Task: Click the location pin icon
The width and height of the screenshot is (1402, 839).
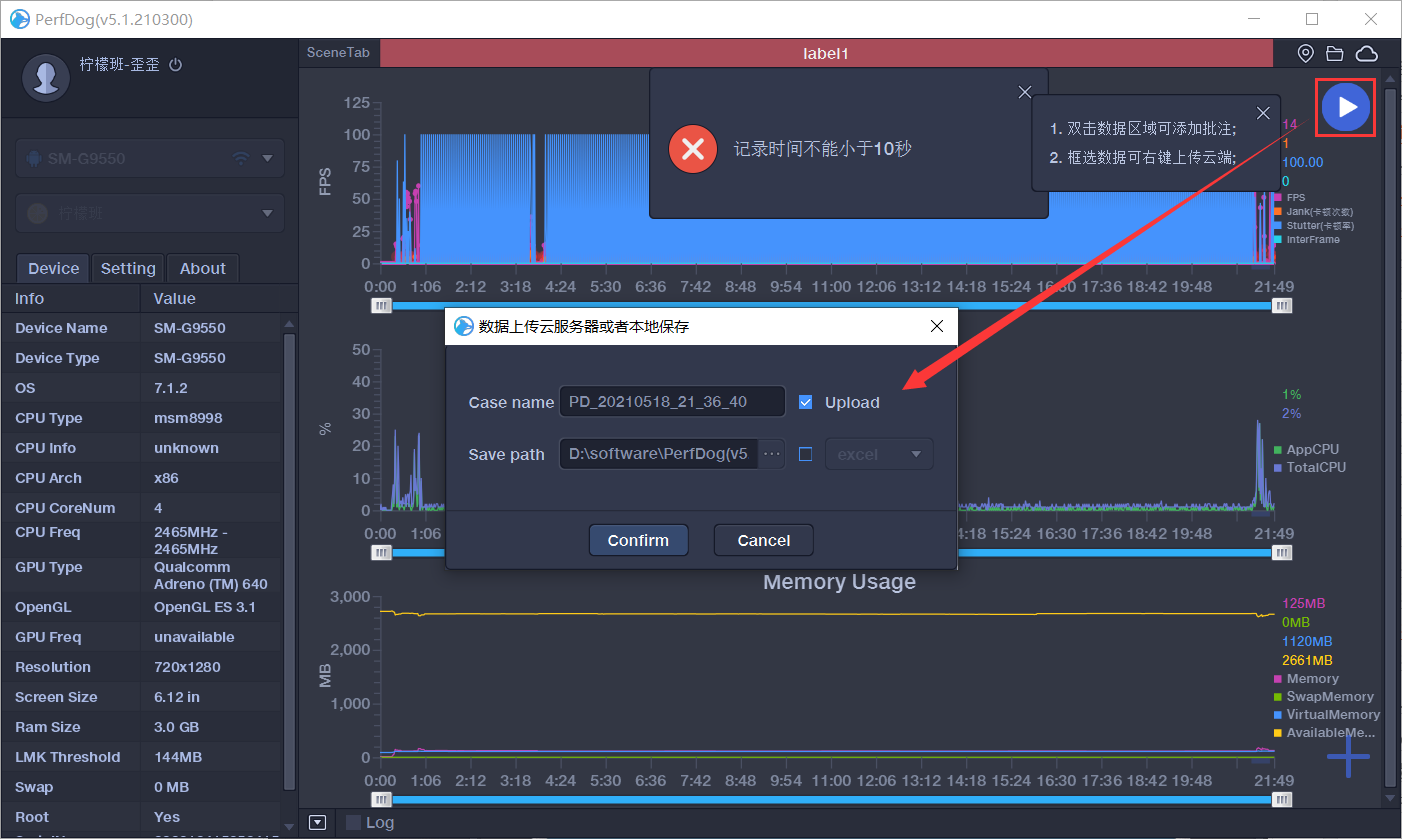Action: [x=1305, y=53]
